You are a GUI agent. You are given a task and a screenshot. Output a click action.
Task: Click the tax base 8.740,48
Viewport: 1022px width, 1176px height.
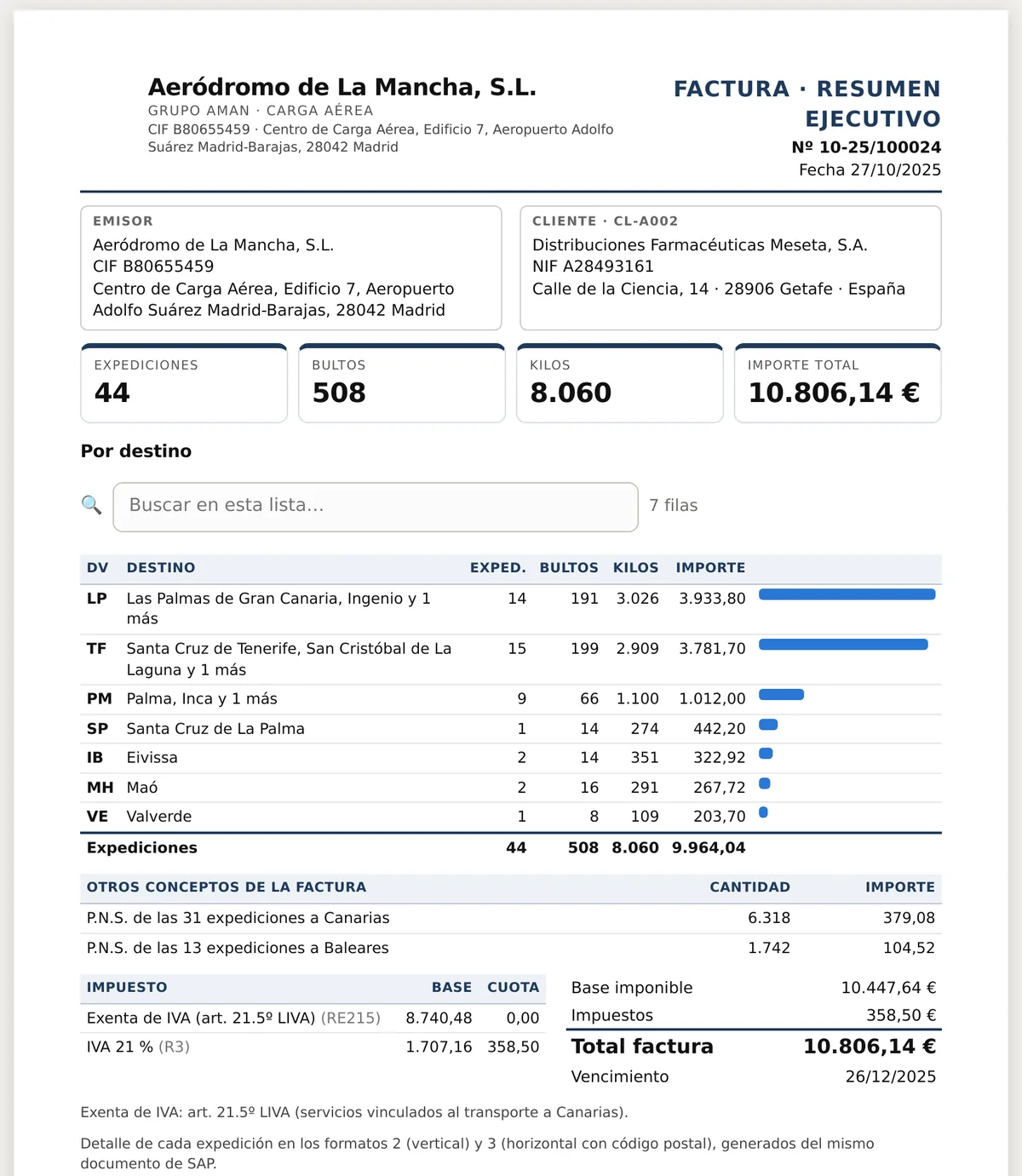click(439, 1018)
